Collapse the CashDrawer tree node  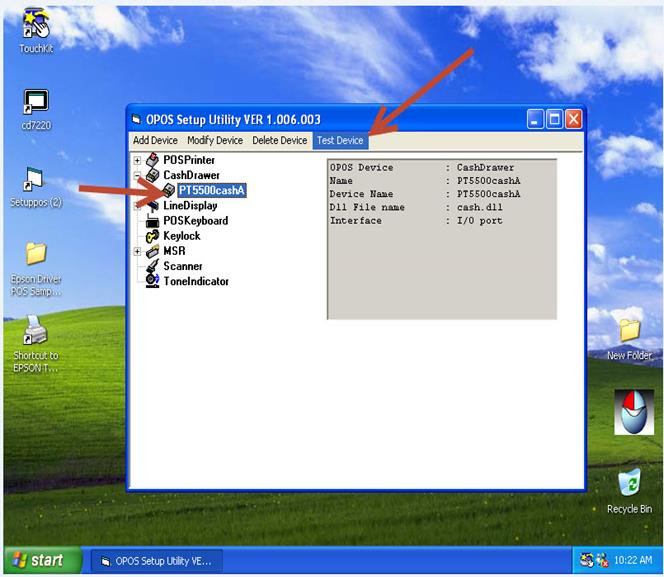click(137, 175)
